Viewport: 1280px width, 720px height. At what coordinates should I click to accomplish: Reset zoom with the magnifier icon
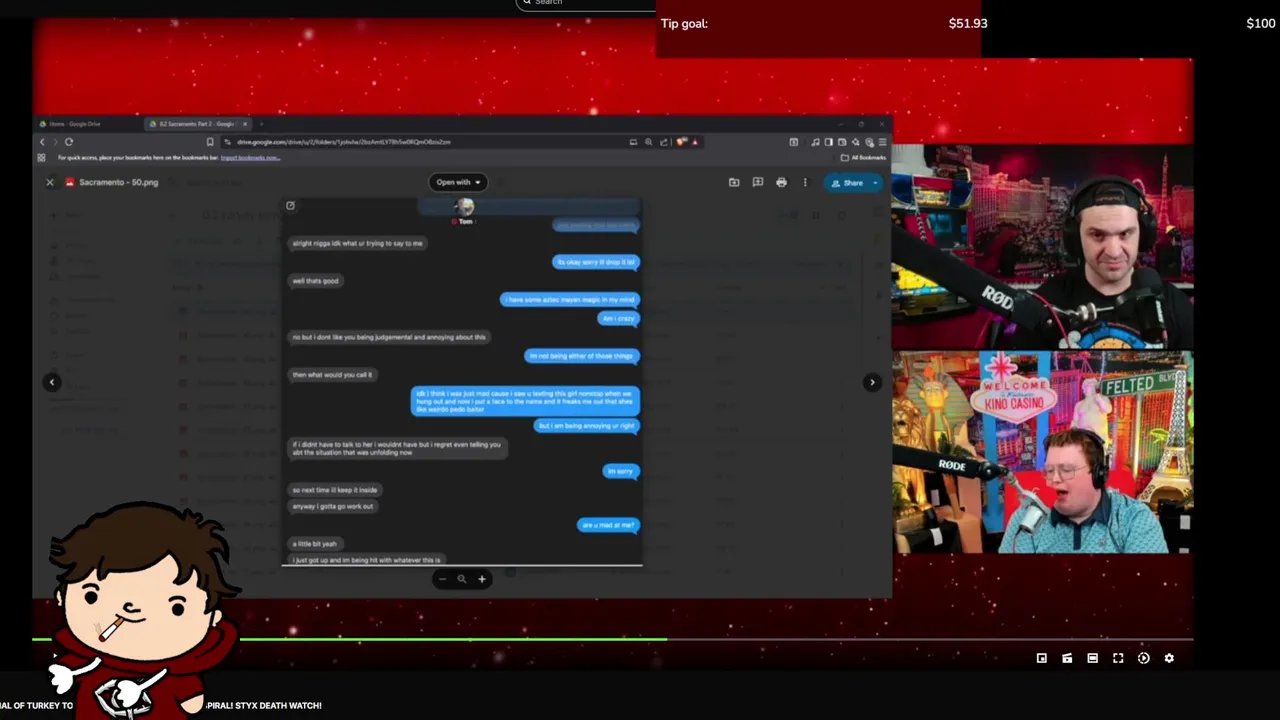coord(462,579)
